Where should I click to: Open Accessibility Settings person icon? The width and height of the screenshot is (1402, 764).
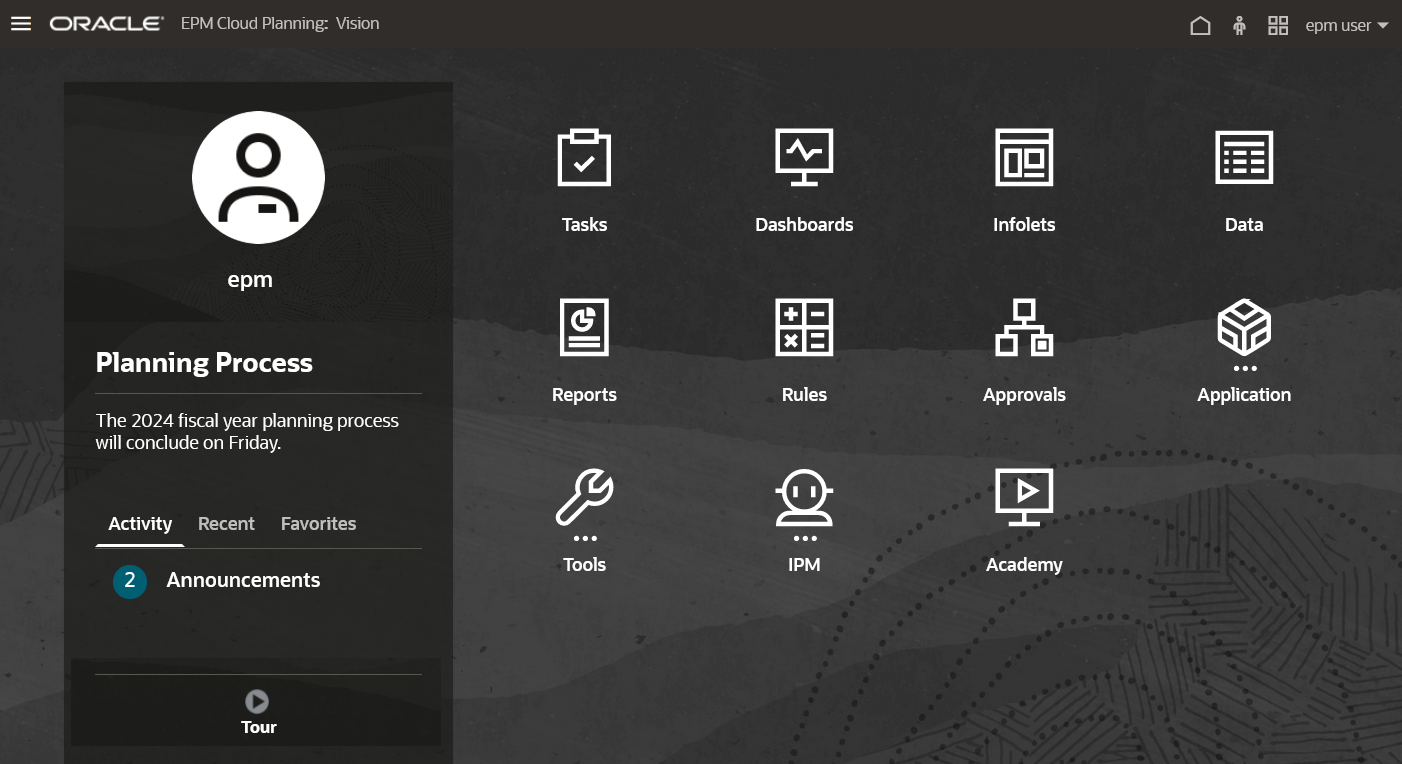click(x=1240, y=26)
